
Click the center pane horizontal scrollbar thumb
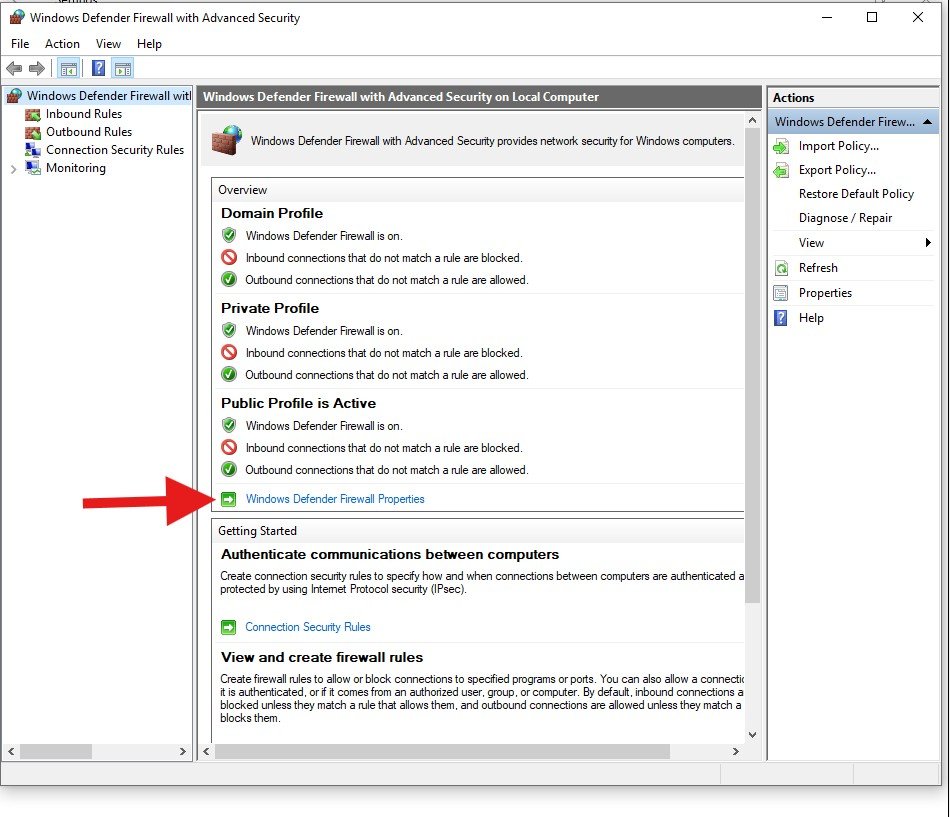coord(440,751)
